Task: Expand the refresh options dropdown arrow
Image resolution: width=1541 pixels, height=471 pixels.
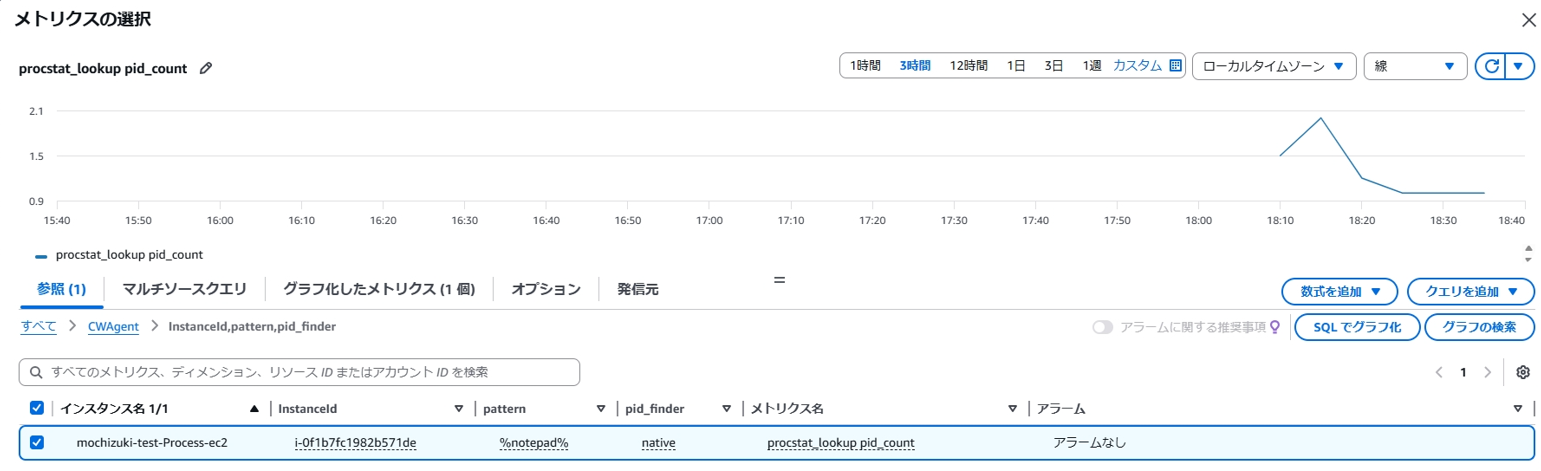Action: tap(1519, 66)
